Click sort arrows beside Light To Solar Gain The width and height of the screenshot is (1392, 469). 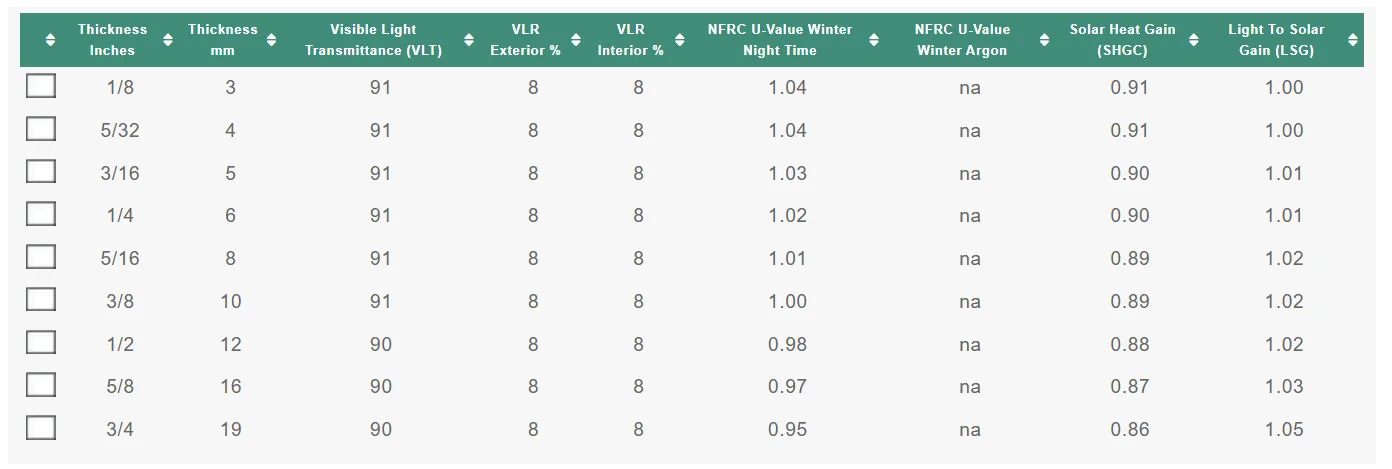1353,40
